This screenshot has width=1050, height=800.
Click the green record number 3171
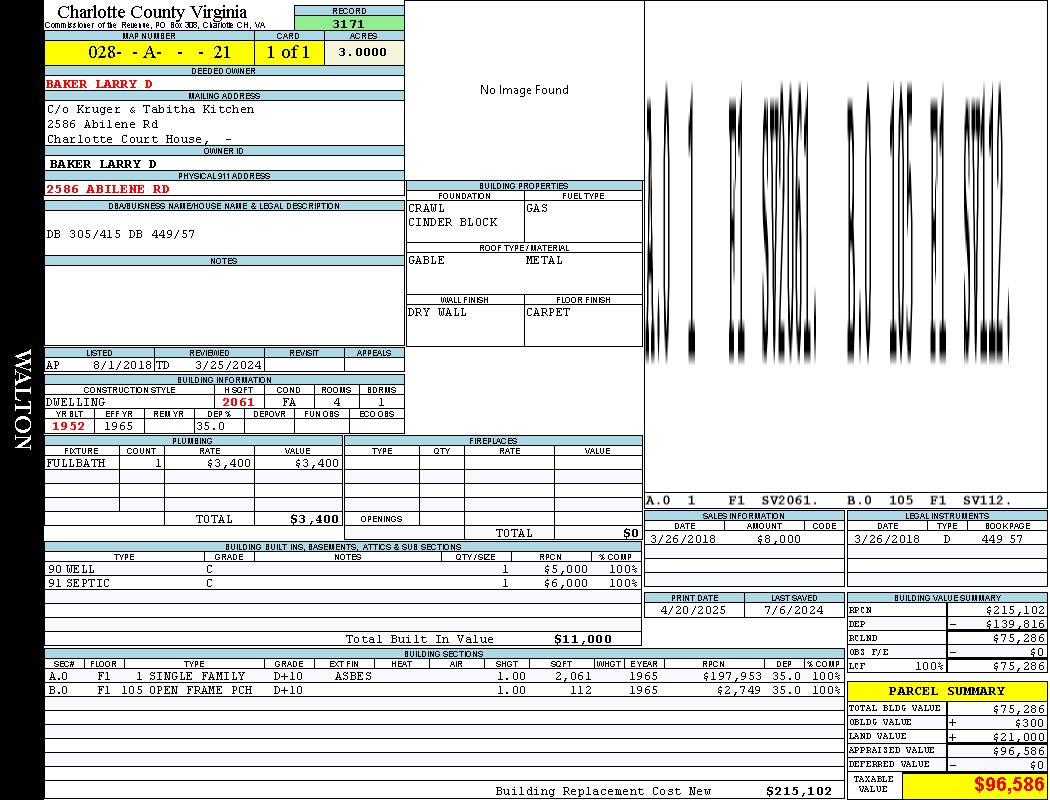(349, 23)
